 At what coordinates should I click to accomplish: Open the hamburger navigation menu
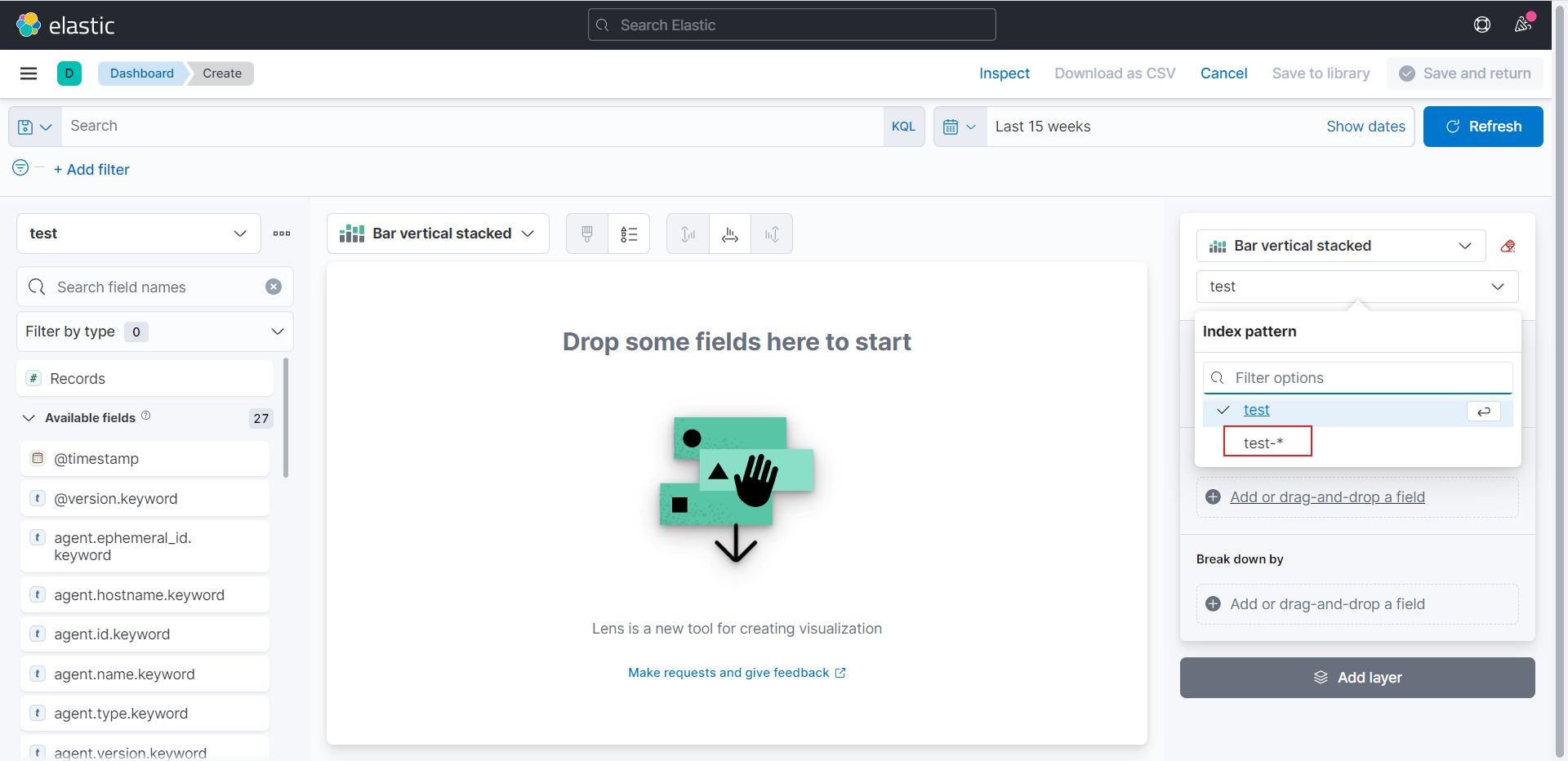click(29, 73)
